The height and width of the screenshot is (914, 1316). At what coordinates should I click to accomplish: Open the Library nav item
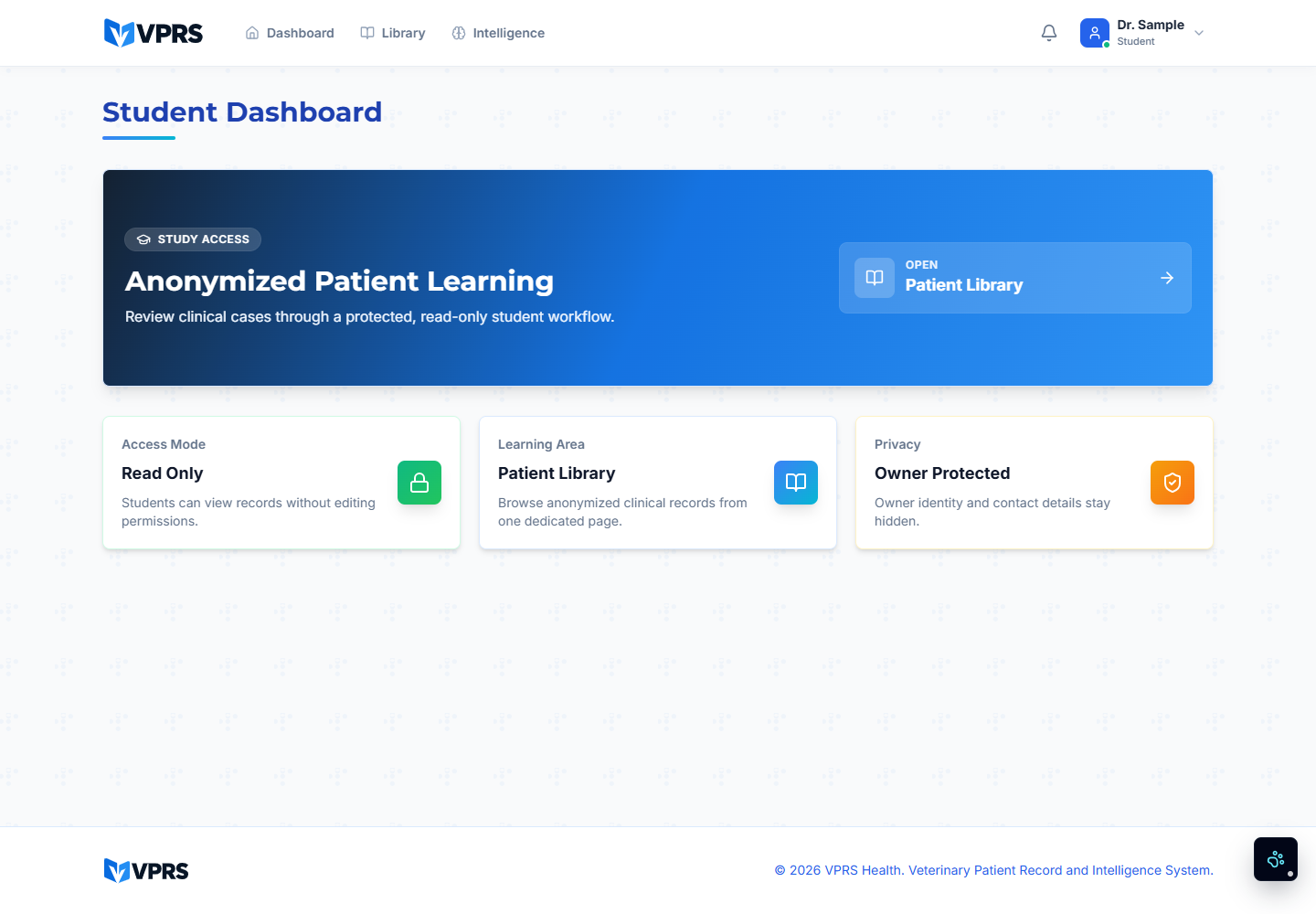393,33
